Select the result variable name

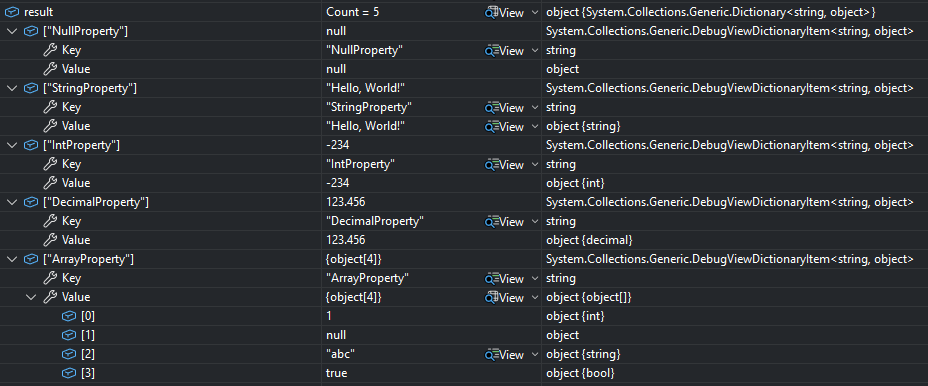click(38, 12)
